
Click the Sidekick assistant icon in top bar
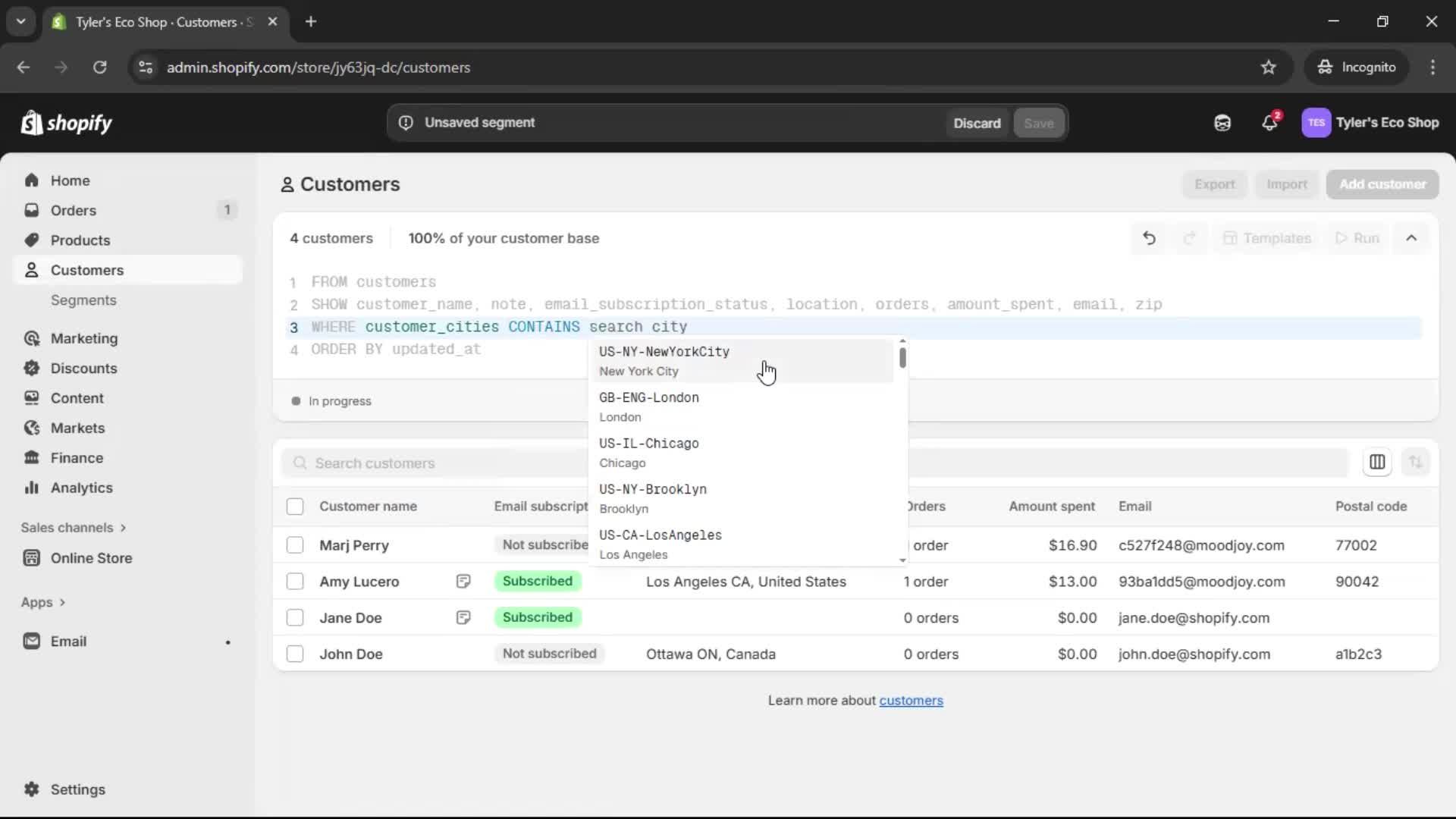1222,123
